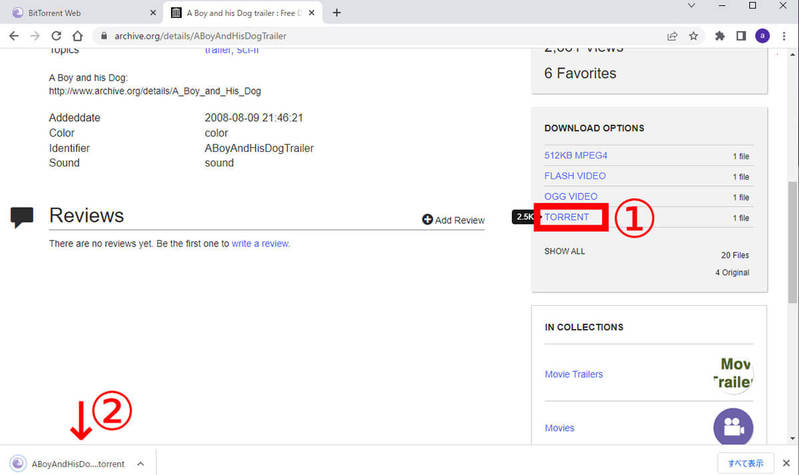Open the purple profile avatar

point(762,36)
